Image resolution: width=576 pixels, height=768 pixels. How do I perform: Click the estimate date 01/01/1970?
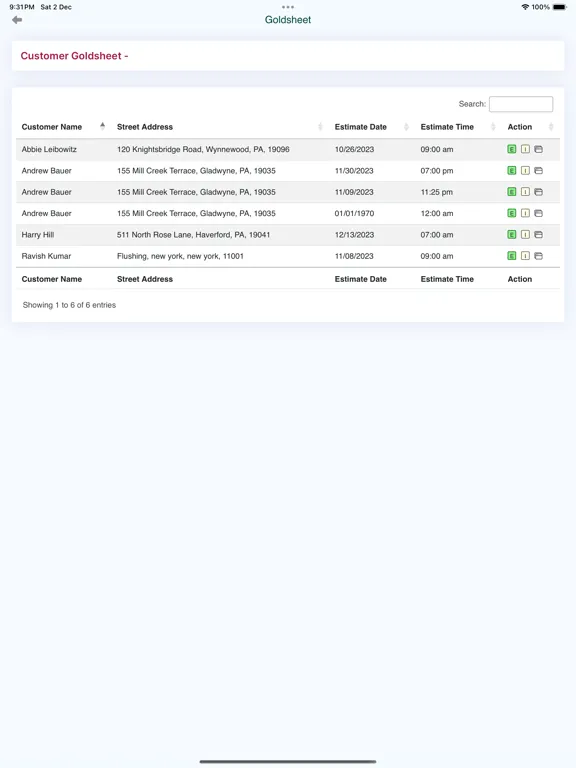pyautogui.click(x=355, y=213)
